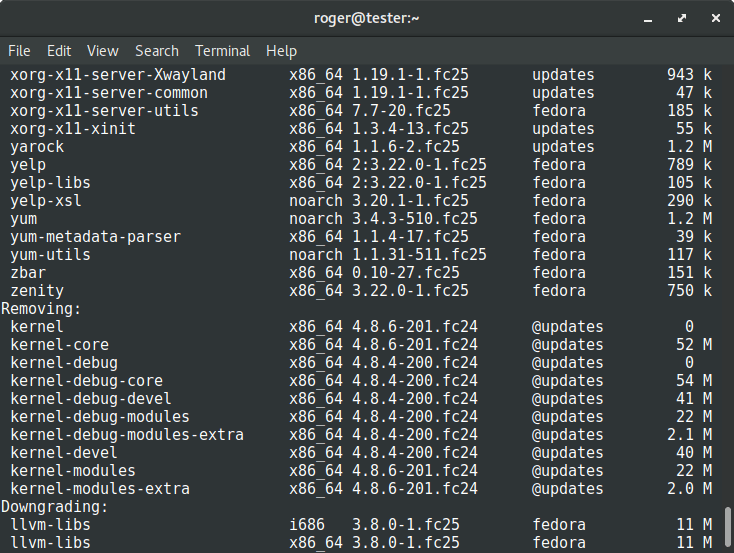
Task: Open the Search menu
Action: [x=157, y=51]
